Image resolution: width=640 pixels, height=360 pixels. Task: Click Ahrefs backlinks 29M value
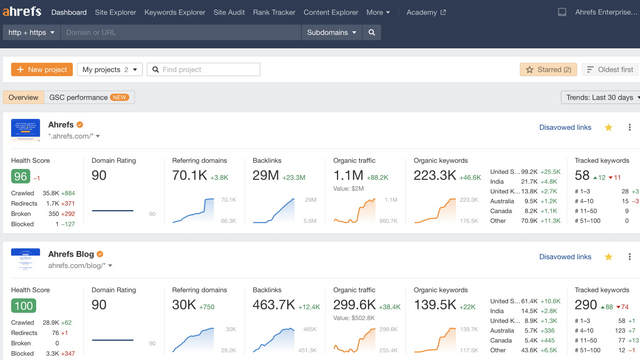(x=265, y=175)
